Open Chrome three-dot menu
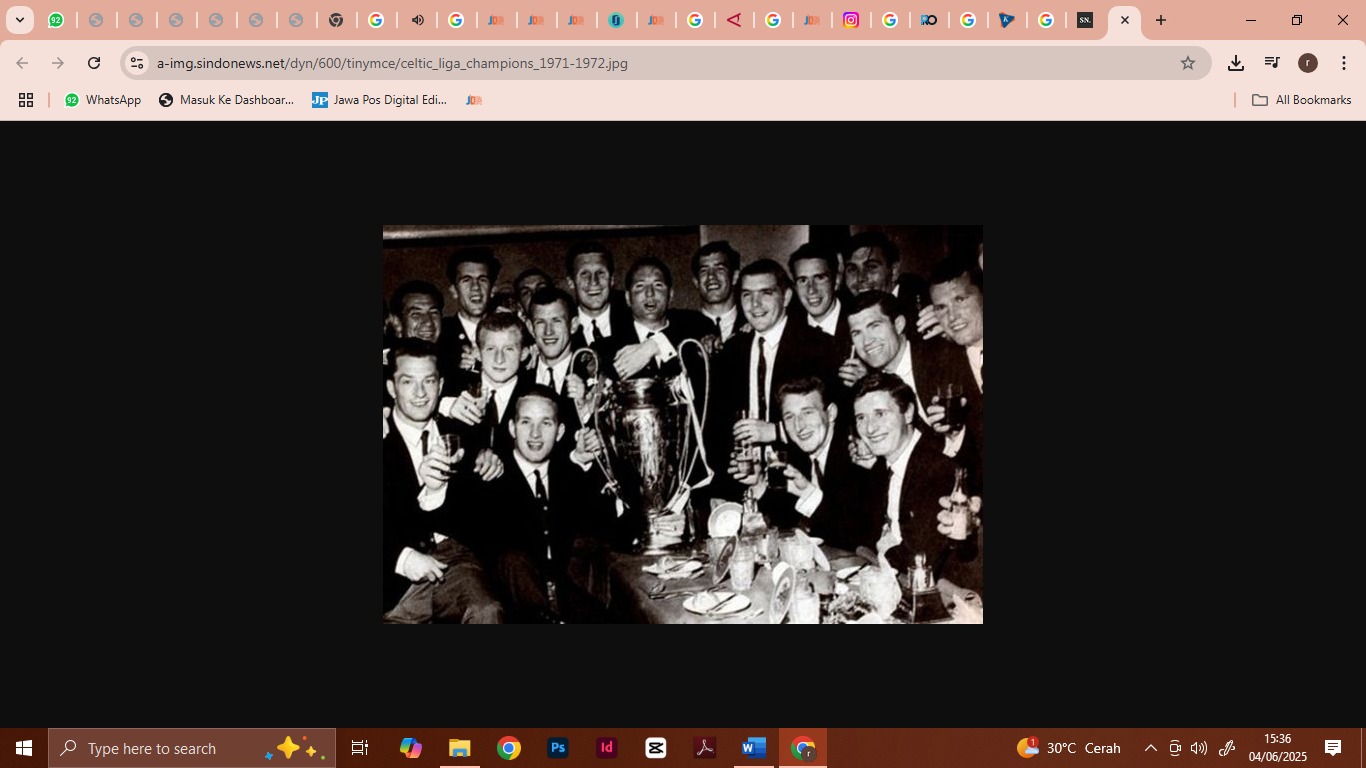Image resolution: width=1366 pixels, height=768 pixels. click(x=1344, y=63)
